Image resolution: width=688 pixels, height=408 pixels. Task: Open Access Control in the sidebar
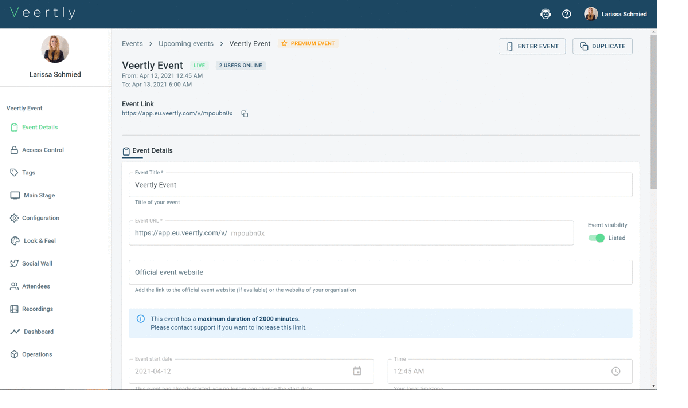point(37,150)
